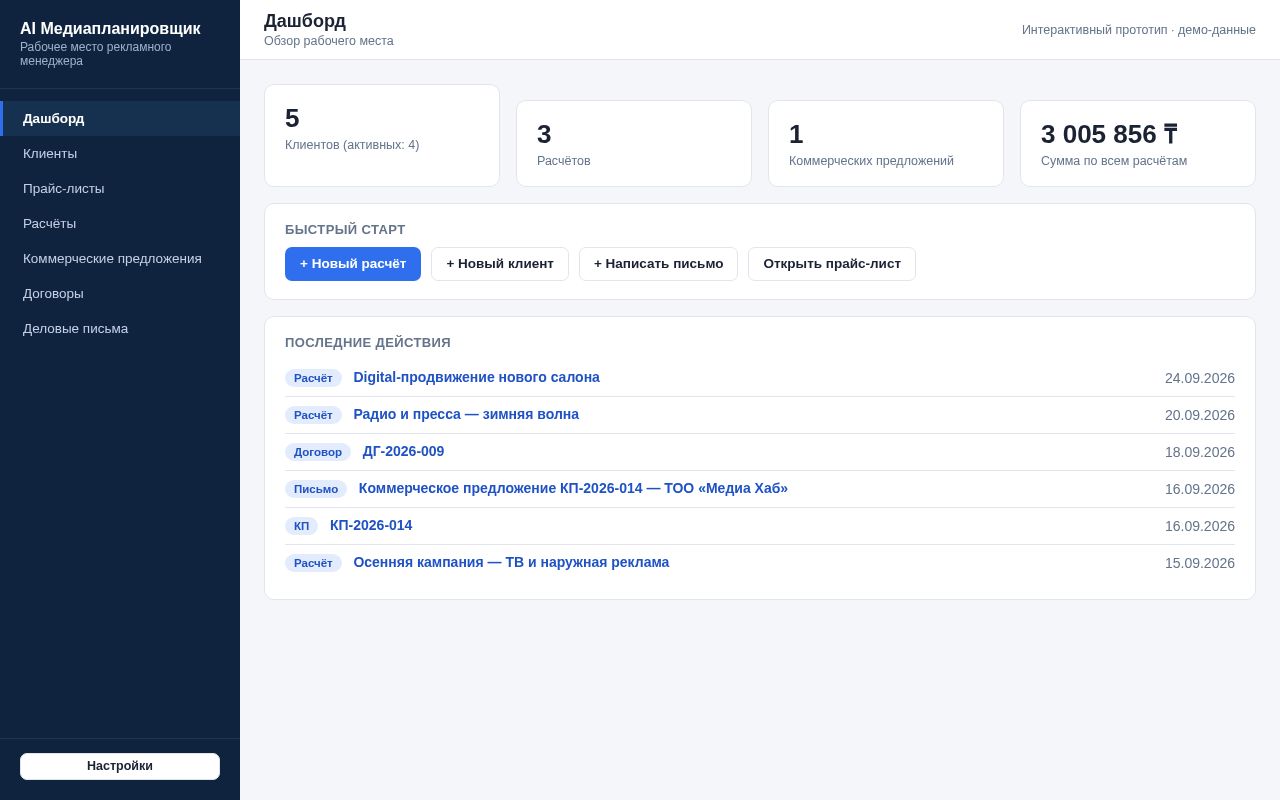Click the date 18.09.2026
Viewport: 1280px width, 800px height.
point(1200,452)
